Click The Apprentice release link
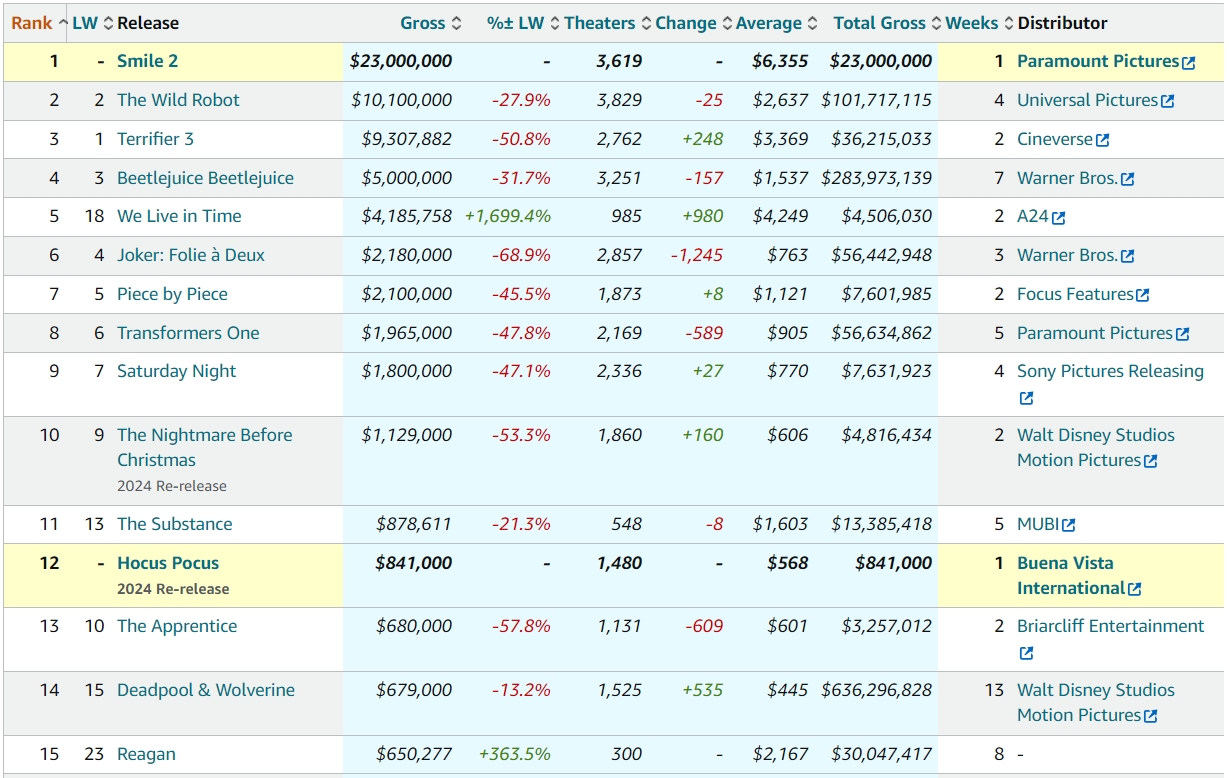 click(x=177, y=626)
